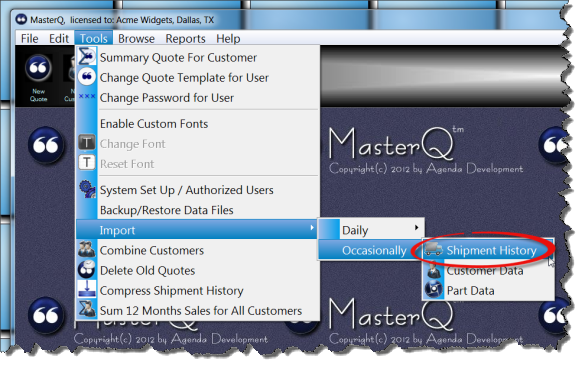The image size is (585, 368).
Task: Open the Help menu
Action: (228, 38)
